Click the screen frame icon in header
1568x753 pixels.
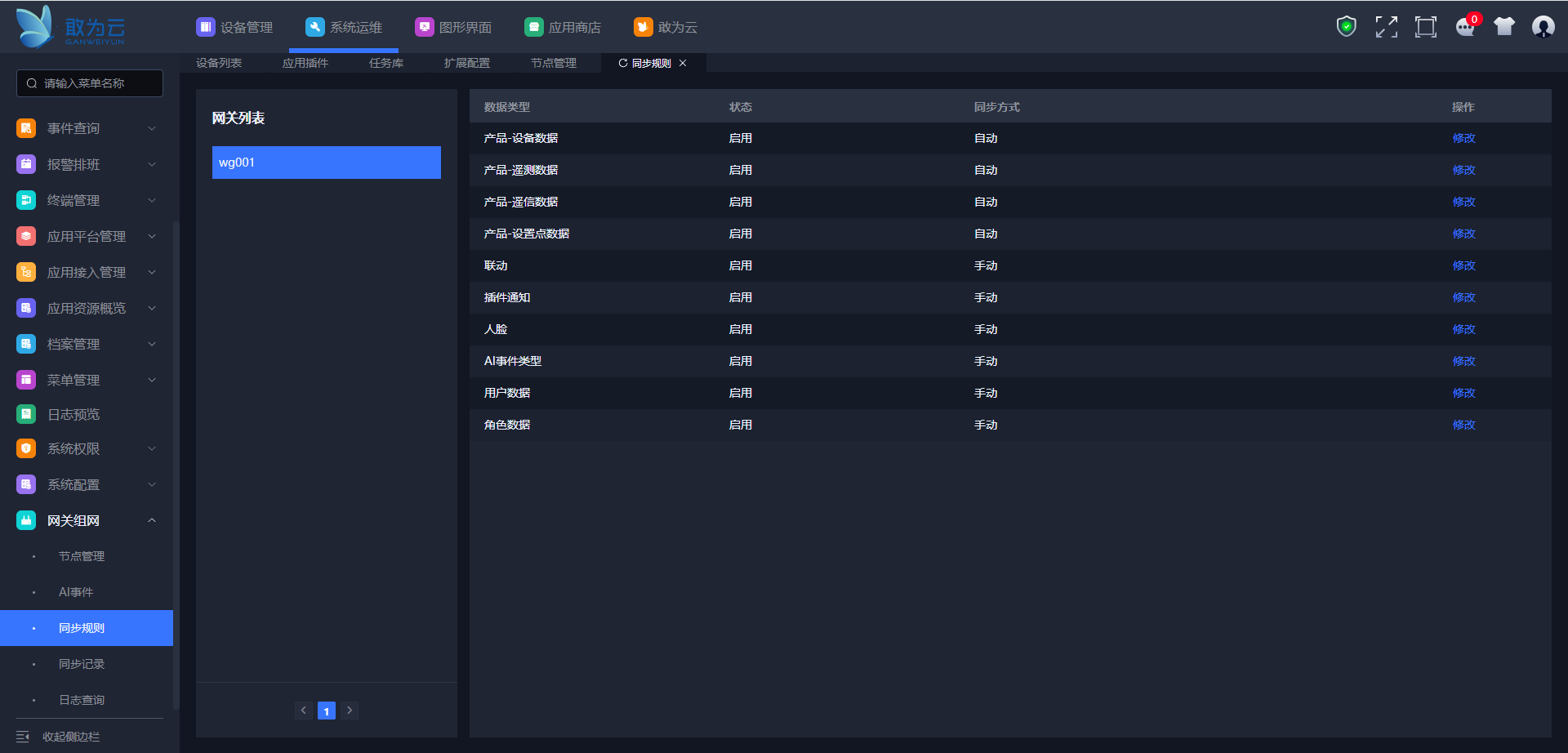coord(1425,27)
